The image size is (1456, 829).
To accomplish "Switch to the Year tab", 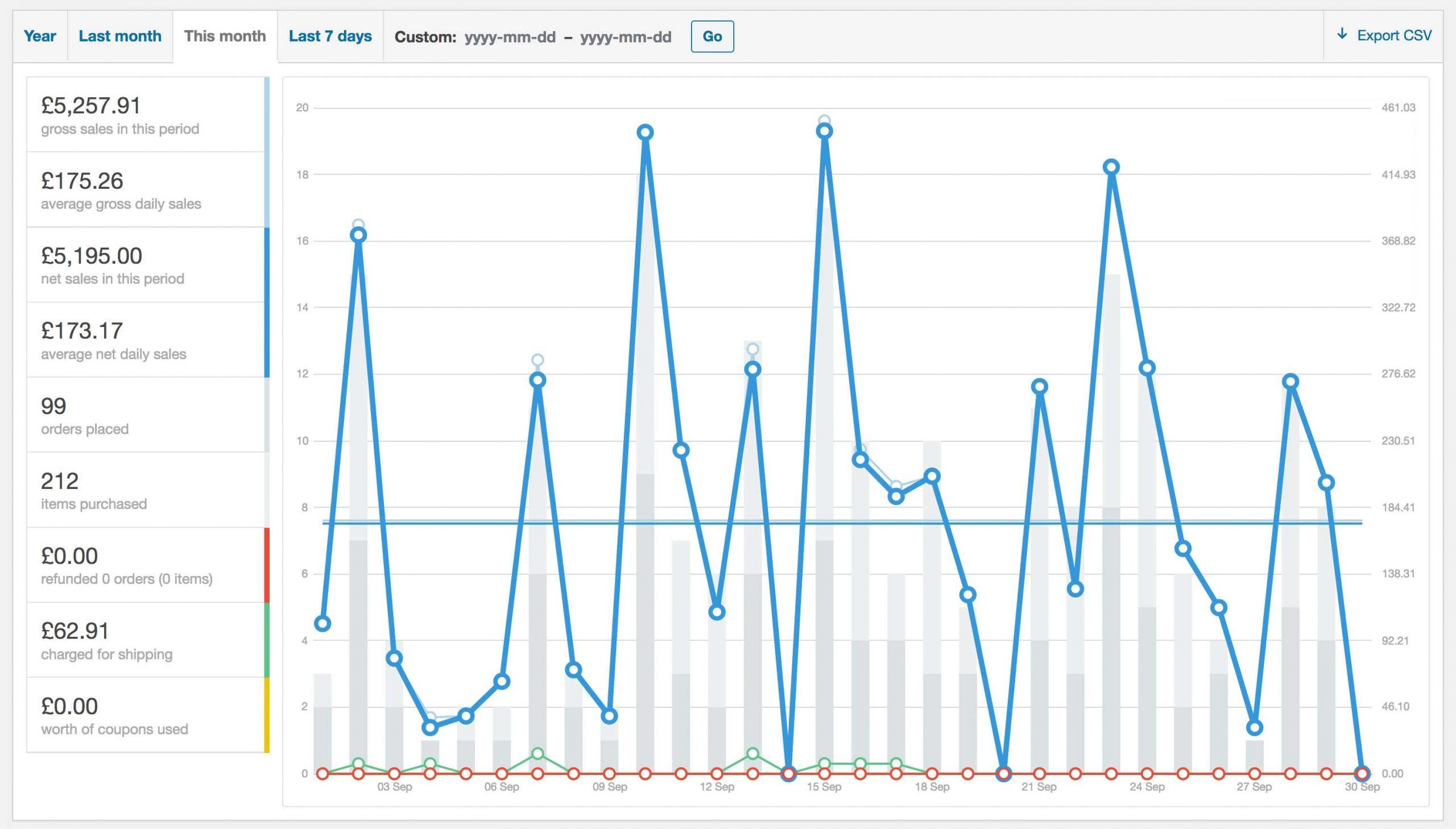I will 40,36.
